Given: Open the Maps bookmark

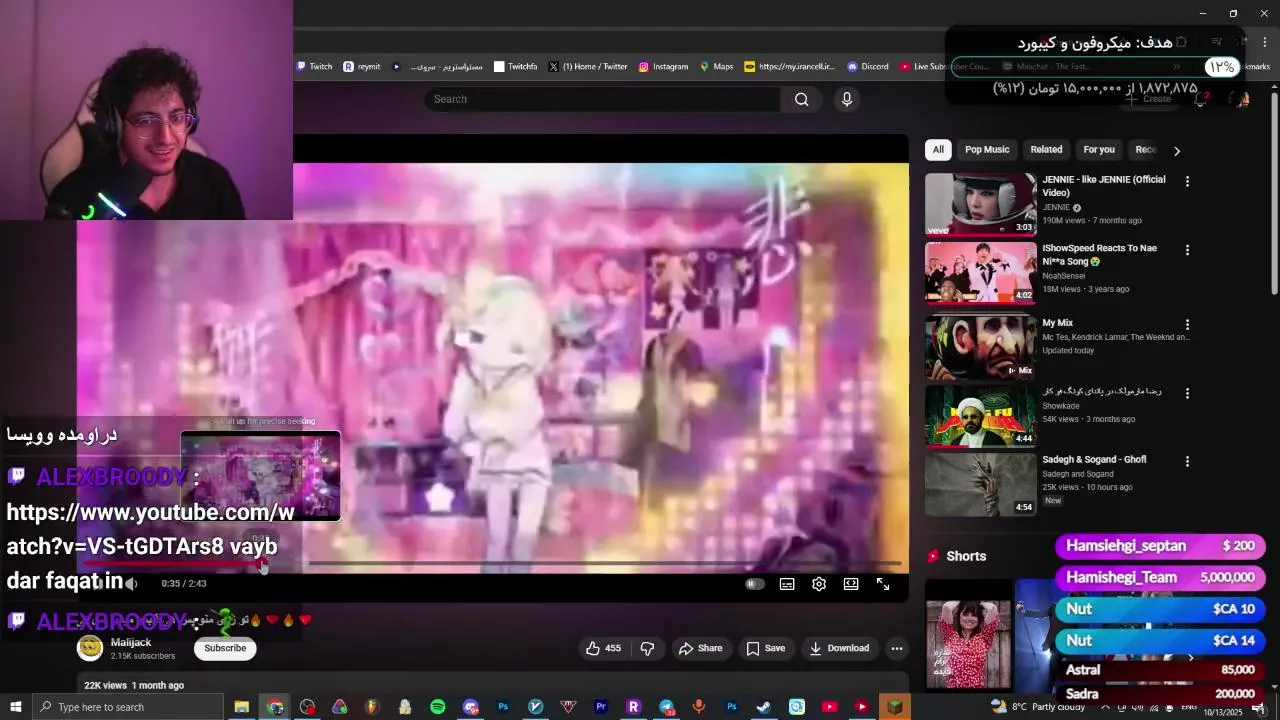Looking at the screenshot, I should point(716,67).
